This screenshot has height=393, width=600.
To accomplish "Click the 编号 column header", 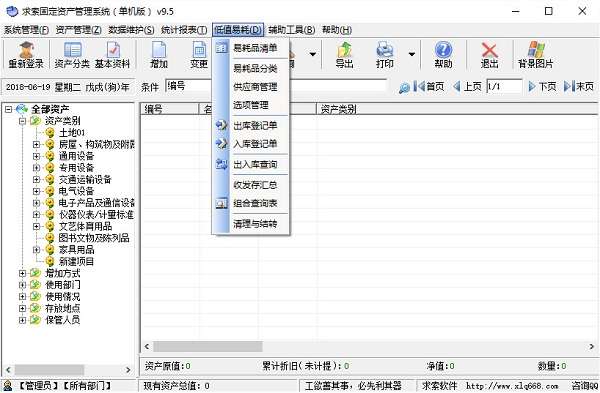I will 170,109.
